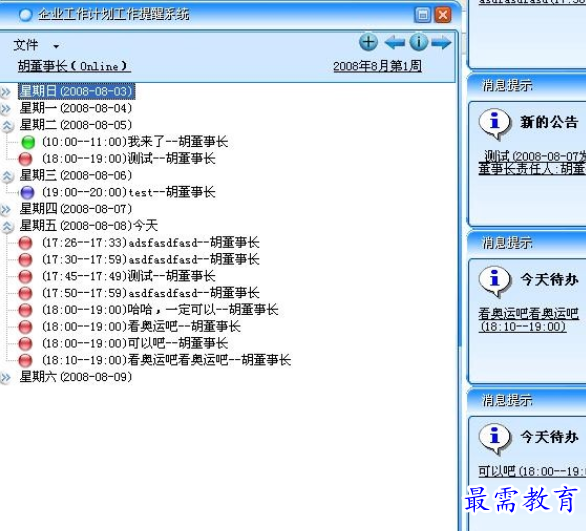Image resolution: width=586 pixels, height=531 pixels.
Task: Click info bubble icon in middle 今天待办 popup
Action: pos(494,281)
